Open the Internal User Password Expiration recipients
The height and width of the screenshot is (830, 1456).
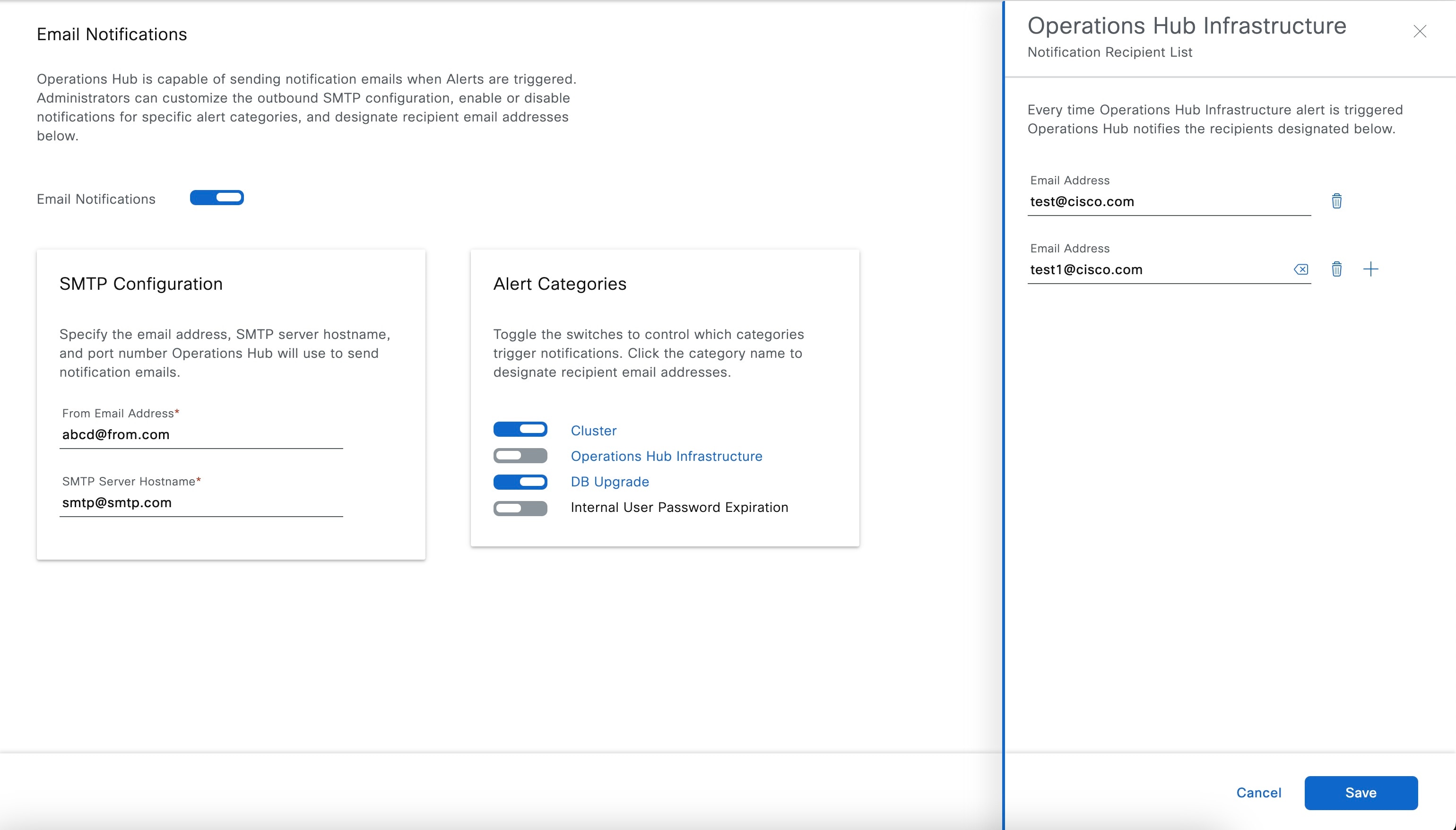tap(679, 507)
